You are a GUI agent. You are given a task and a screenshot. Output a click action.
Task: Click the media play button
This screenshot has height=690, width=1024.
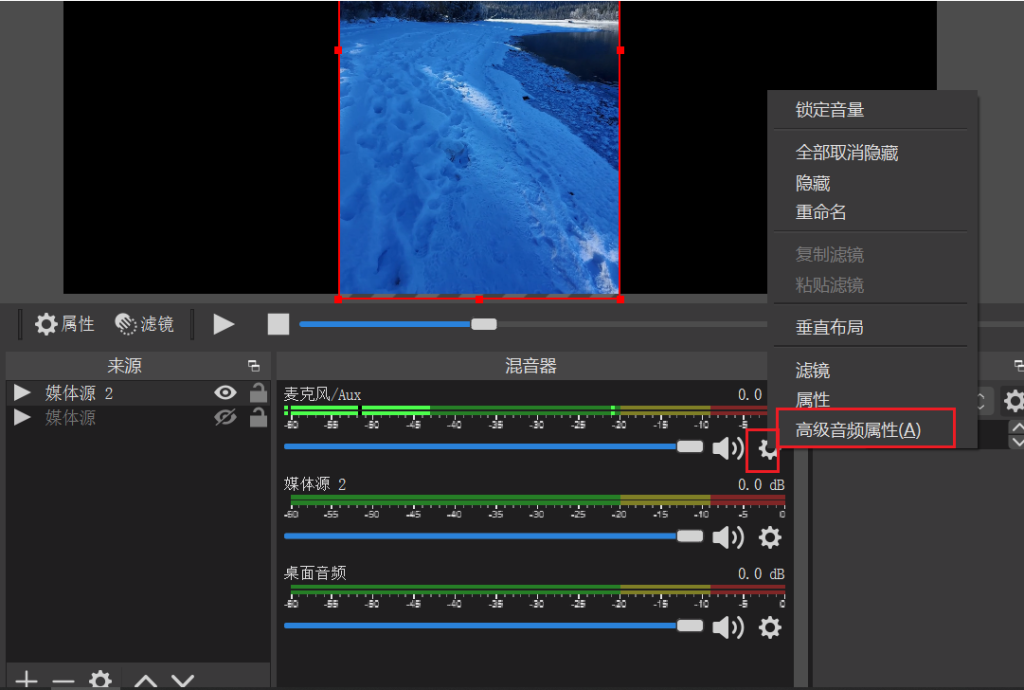(x=223, y=324)
